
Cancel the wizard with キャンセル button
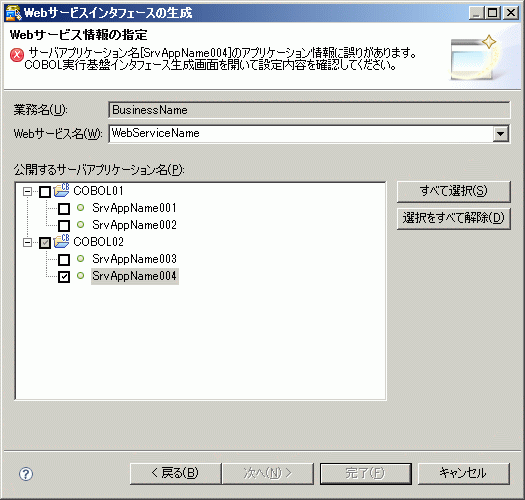click(464, 474)
